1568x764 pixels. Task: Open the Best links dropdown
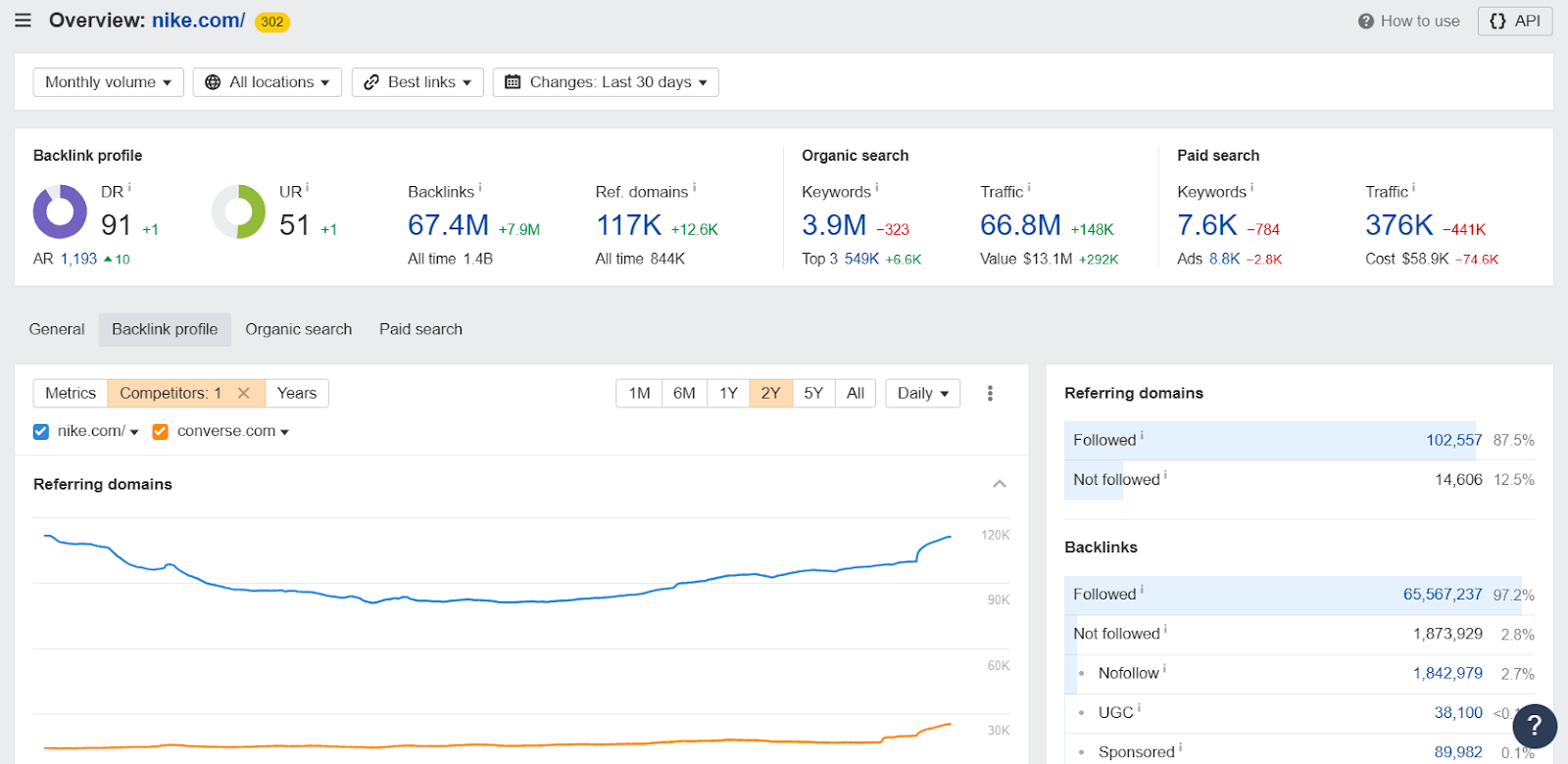pyautogui.click(x=417, y=82)
